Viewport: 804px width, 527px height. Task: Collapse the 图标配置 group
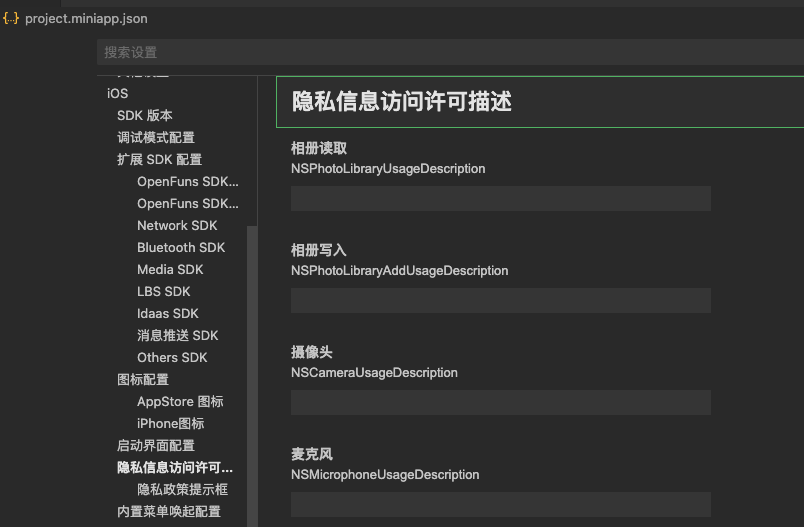[x=143, y=379]
